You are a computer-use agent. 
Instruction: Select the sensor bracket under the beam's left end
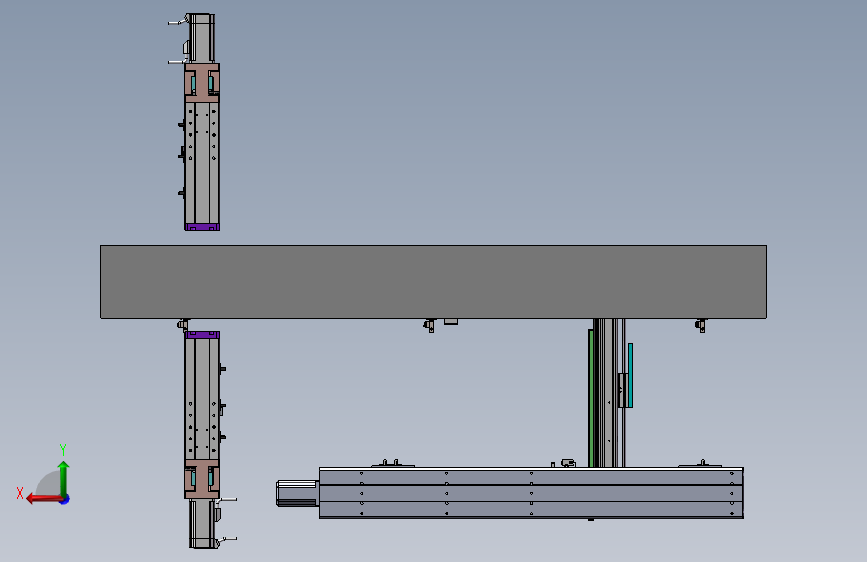(183, 325)
